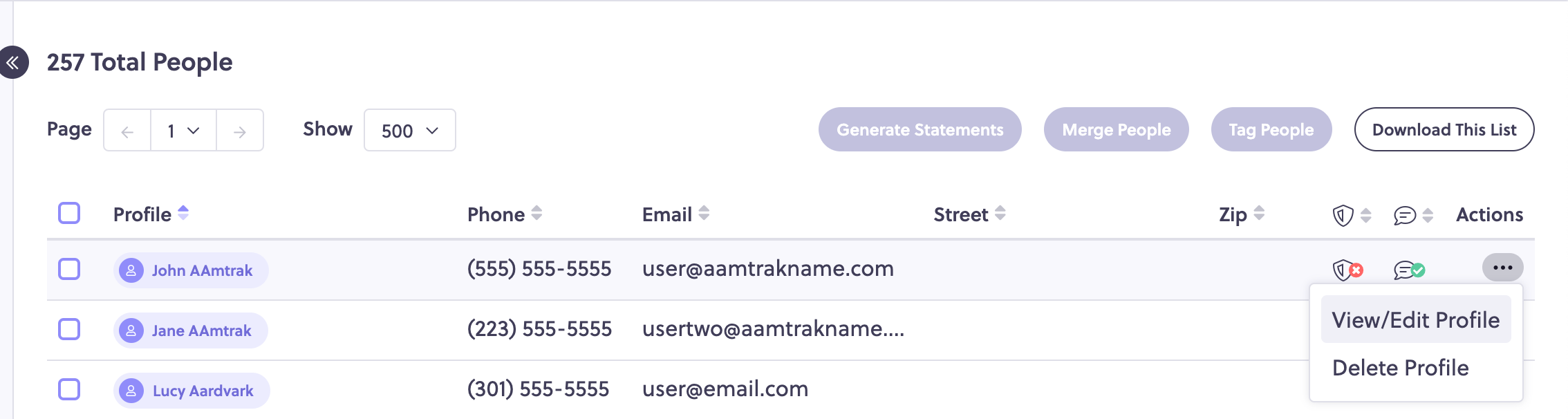Image resolution: width=1568 pixels, height=419 pixels.
Task: Collapse the sidebar with double-chevron icon
Action: coord(13,63)
